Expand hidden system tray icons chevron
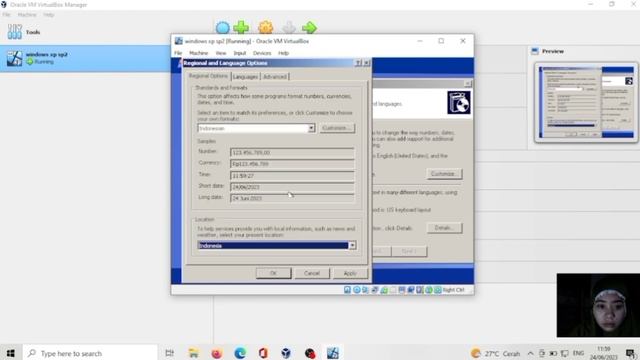Viewport: 640px width, 360px height. [x=530, y=353]
